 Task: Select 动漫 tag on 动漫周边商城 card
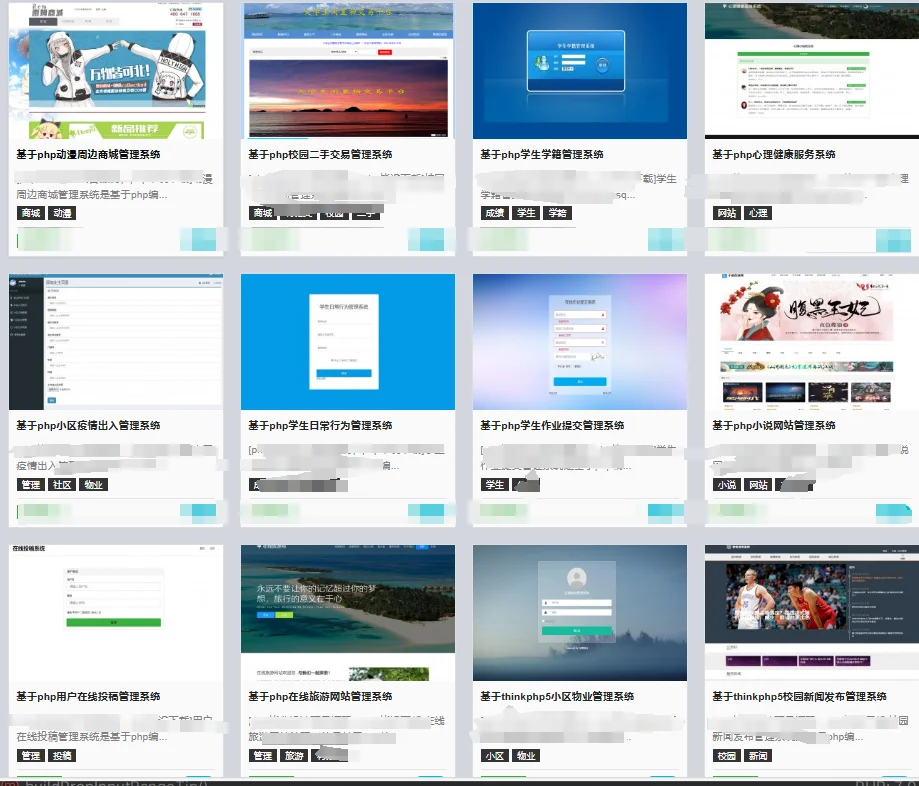pos(62,213)
